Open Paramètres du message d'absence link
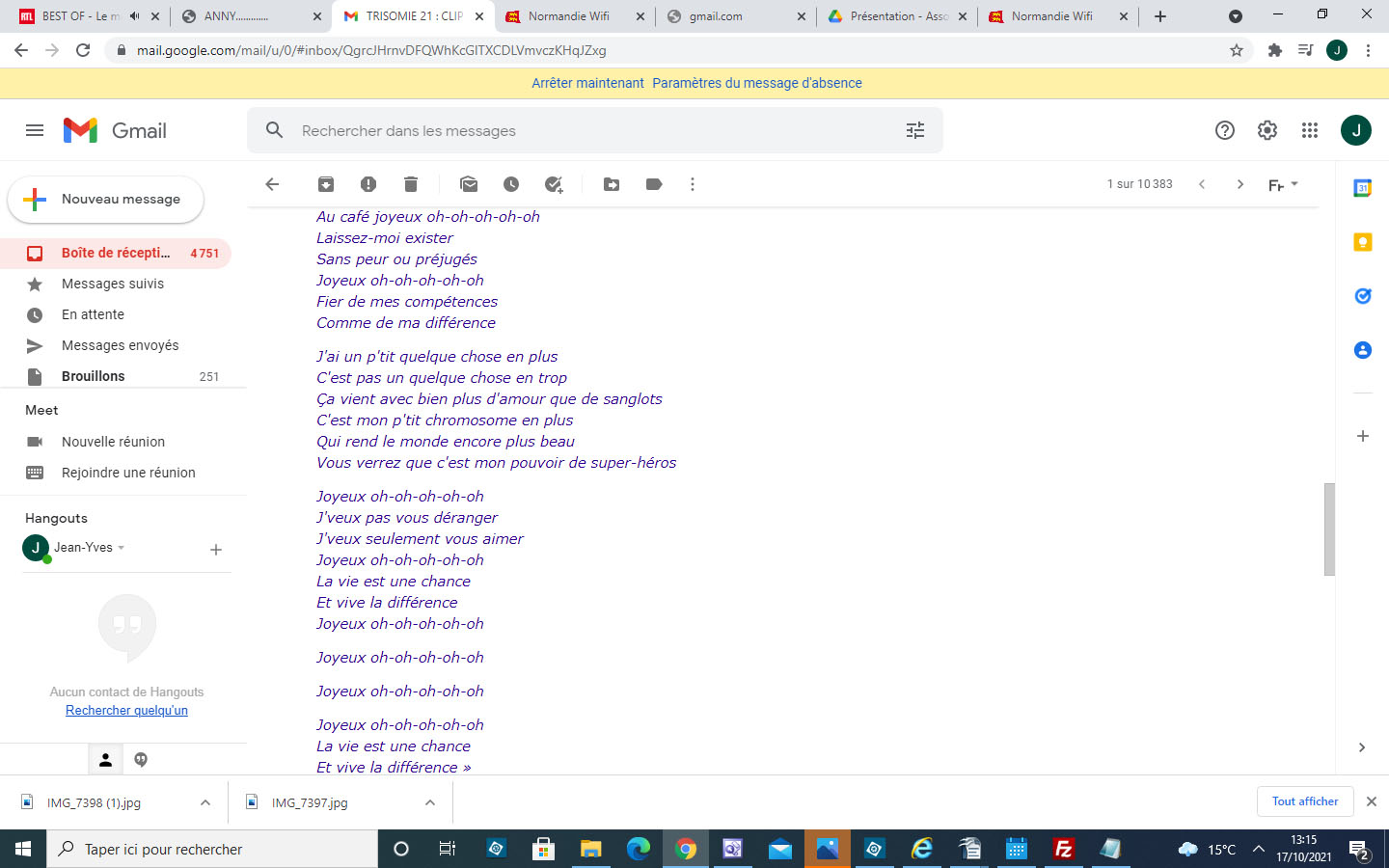1389x868 pixels. point(757,83)
